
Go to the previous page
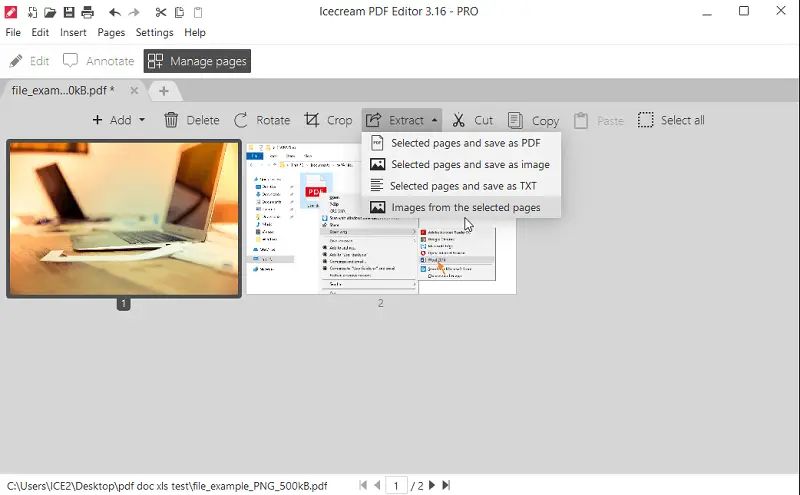coord(377,485)
